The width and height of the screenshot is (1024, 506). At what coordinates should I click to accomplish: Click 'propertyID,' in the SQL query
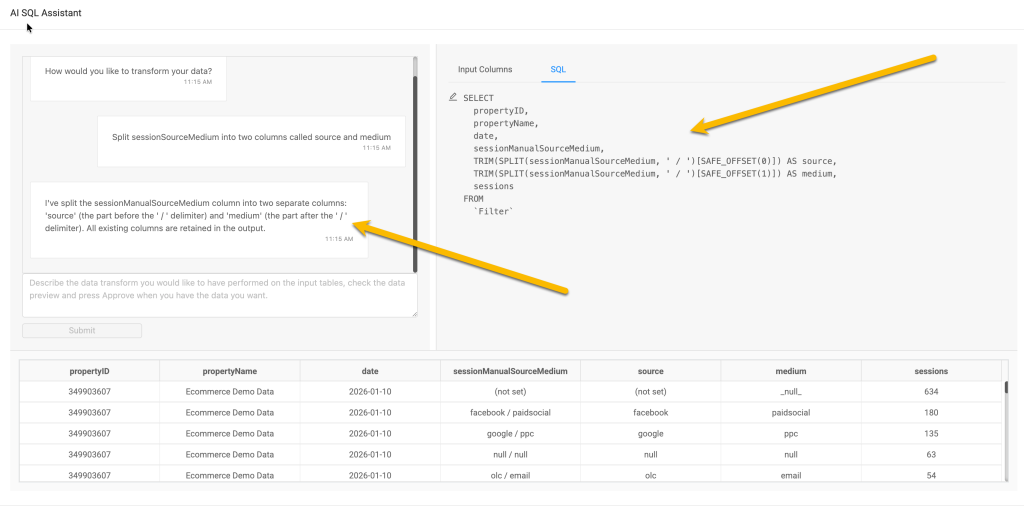point(501,110)
